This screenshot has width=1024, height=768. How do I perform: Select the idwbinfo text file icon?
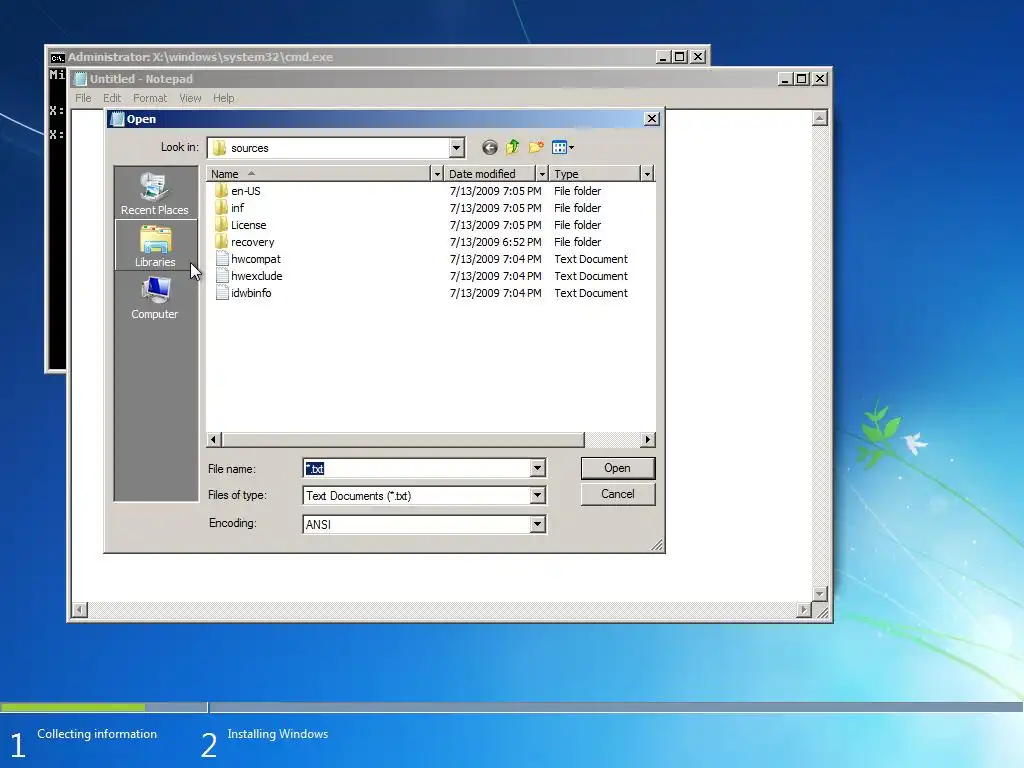click(222, 293)
